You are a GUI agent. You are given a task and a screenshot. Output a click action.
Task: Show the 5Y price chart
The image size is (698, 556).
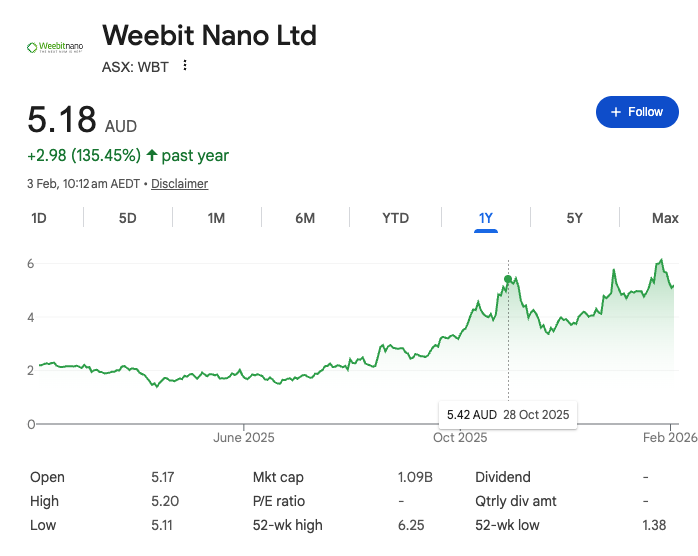[x=574, y=218]
